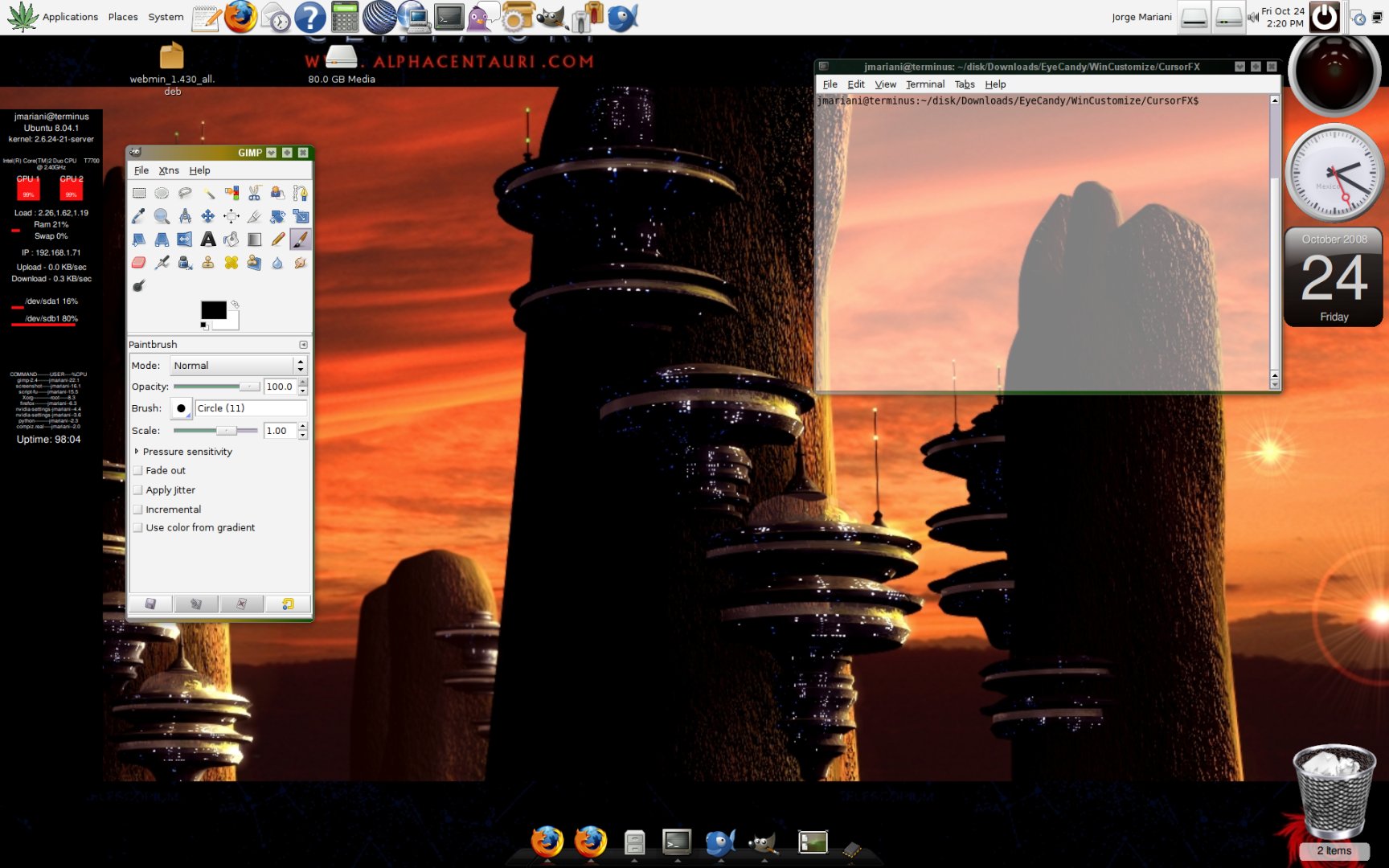Select the Scissors Select tool
1389x868 pixels.
pyautogui.click(x=255, y=193)
